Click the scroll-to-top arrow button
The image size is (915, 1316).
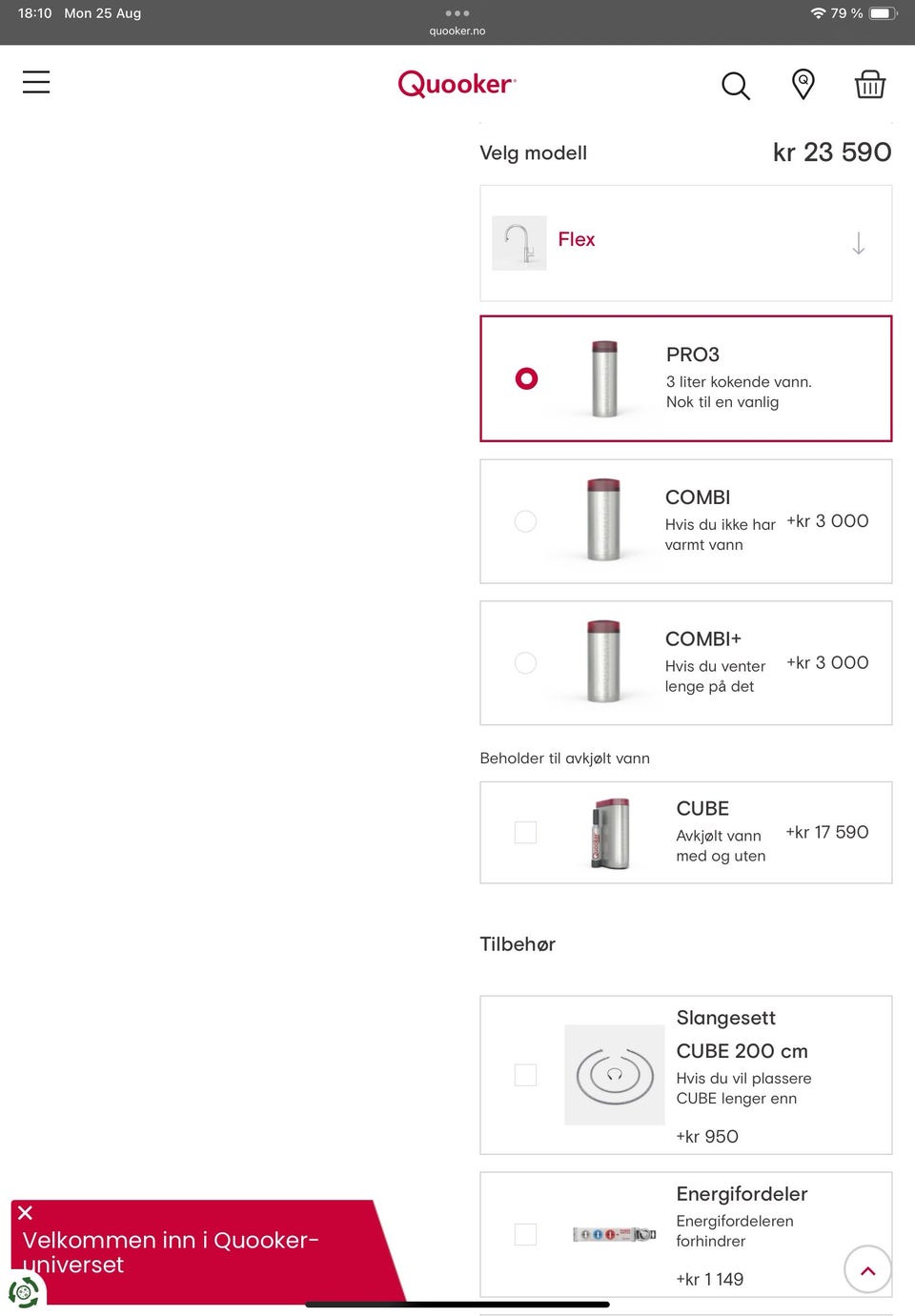[x=867, y=1269]
